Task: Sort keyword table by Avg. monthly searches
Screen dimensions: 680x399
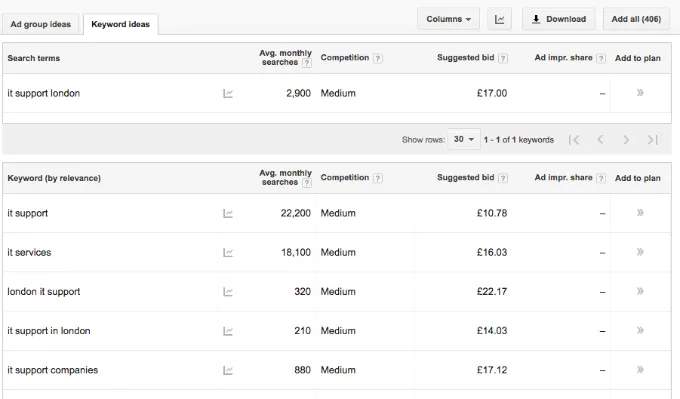Action: click(x=285, y=178)
